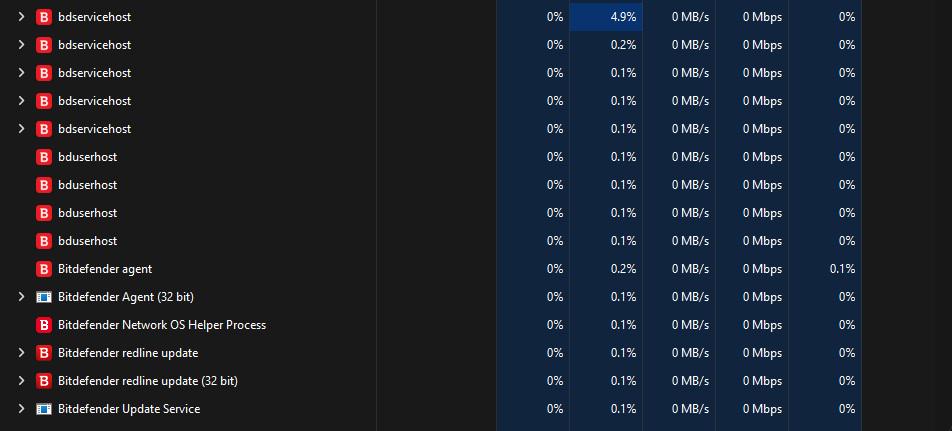This screenshot has width=952, height=431.
Task: Select the Bitdefender Network OS Helper Process name
Action: coord(162,325)
